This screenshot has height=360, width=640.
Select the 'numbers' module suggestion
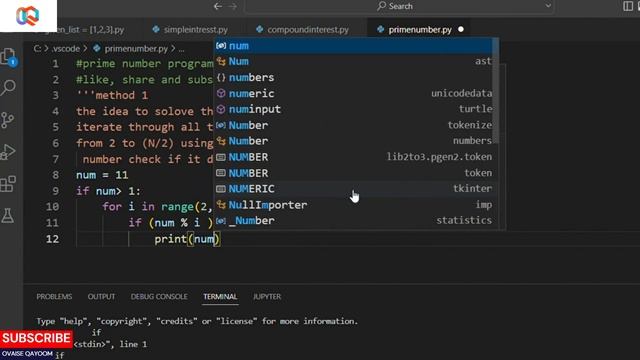(353, 77)
